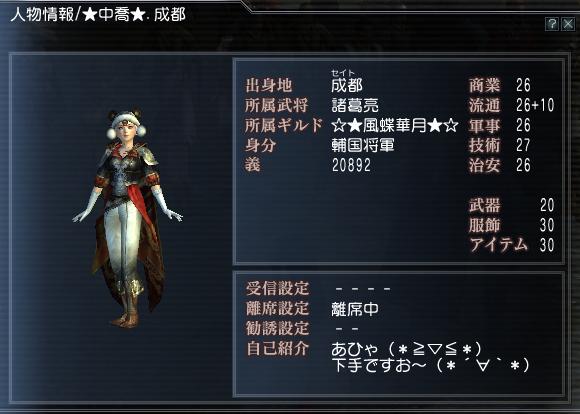Image resolution: width=580 pixels, height=414 pixels.
Task: Click the 技術 stat value 27
Action: click(x=523, y=145)
